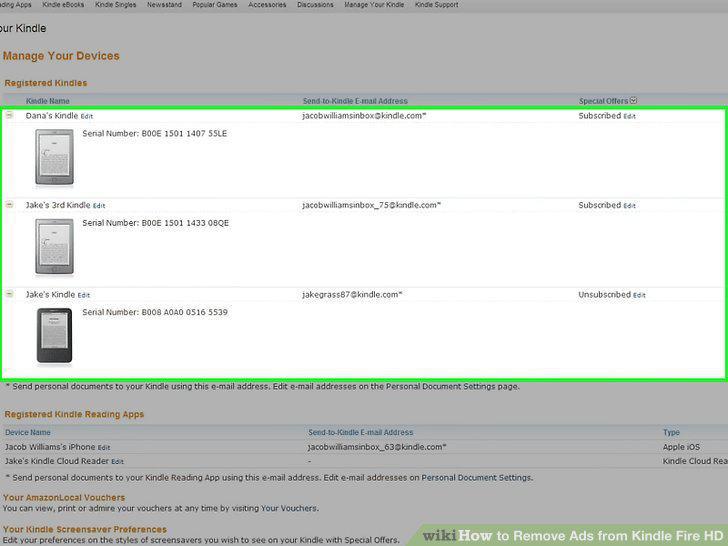Collapse Dana's Kindle device row
Screen dimensions: 728x546
coord(9,115)
